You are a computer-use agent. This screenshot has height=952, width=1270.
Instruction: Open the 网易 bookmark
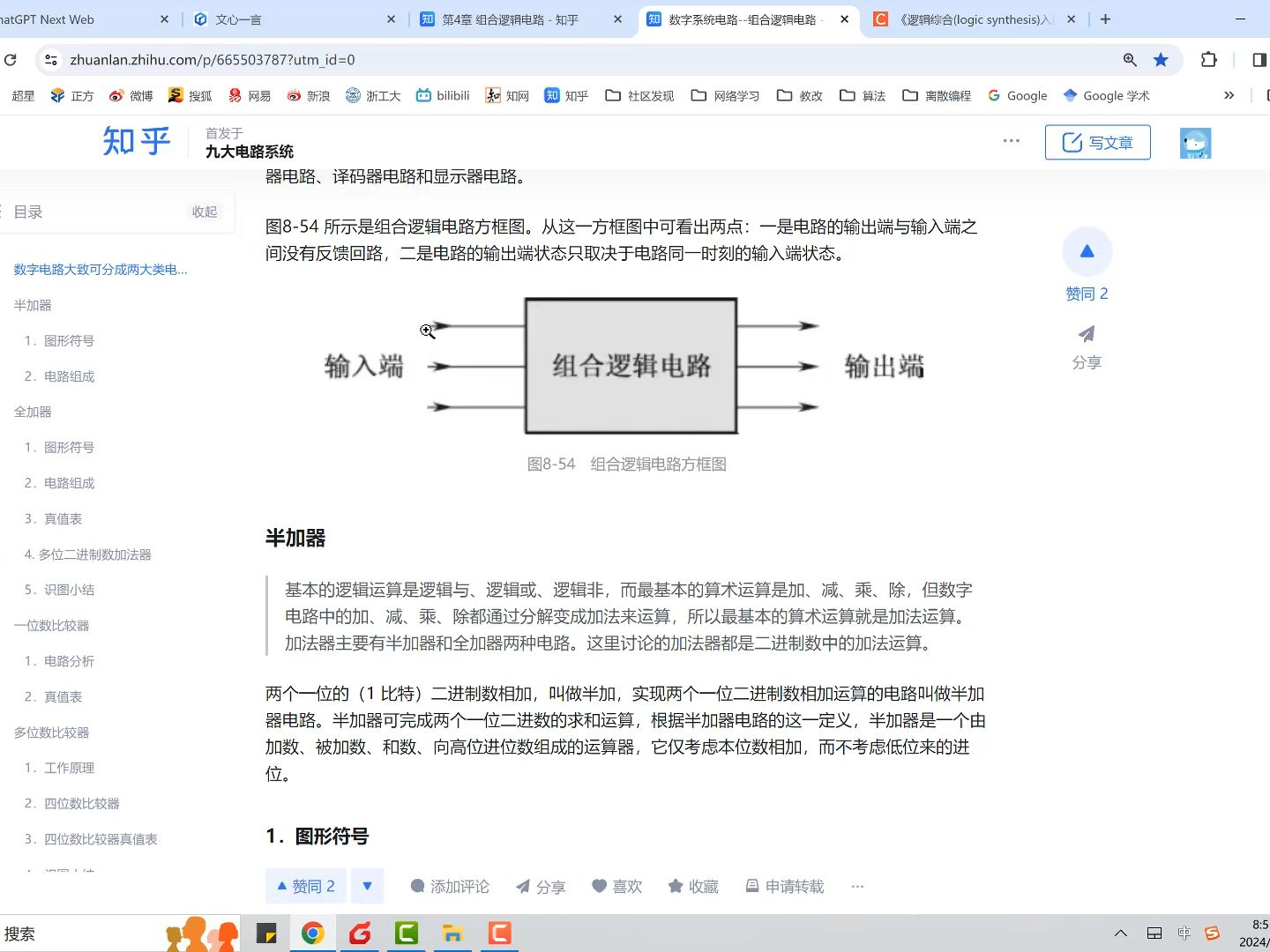tap(250, 95)
